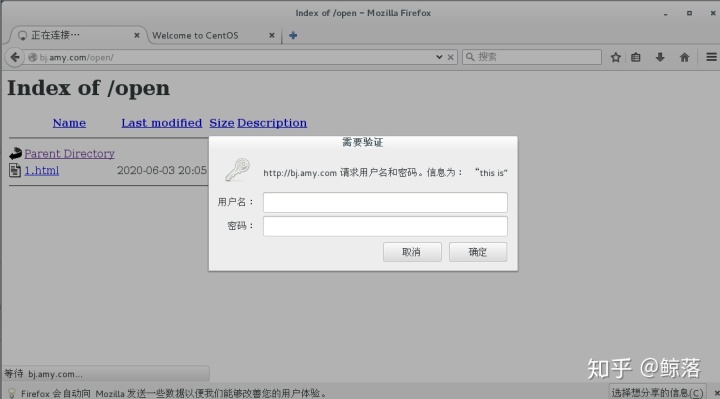Screen dimensions: 720x399
Task: Click the '需要验证' dialog title
Action: click(x=362, y=142)
